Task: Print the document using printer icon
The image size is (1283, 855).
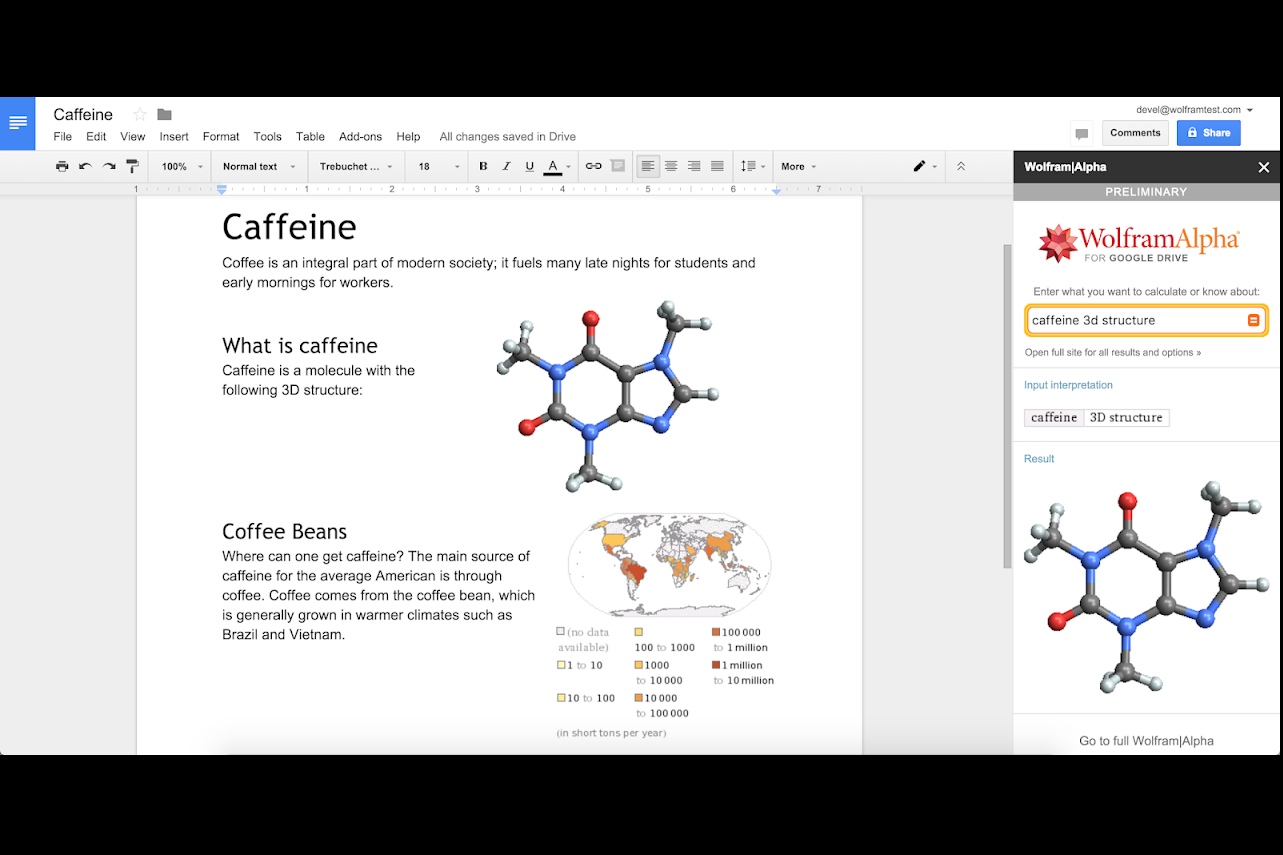Action: [x=62, y=166]
